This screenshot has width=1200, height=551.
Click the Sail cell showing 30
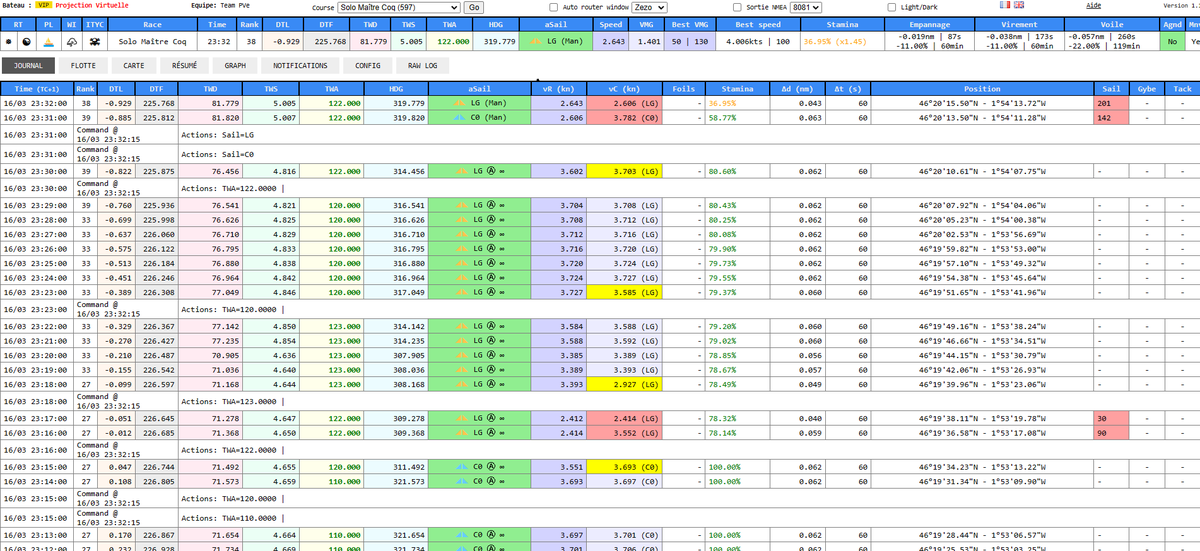1111,419
